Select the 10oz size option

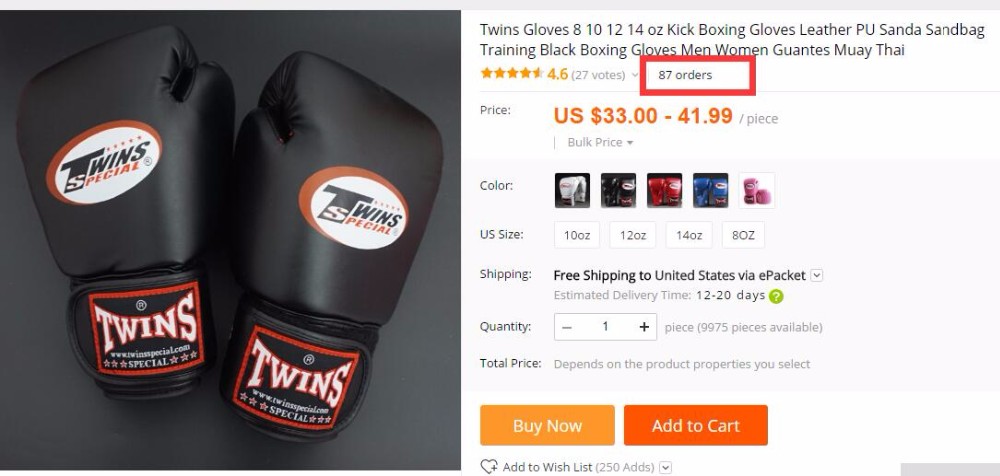click(x=577, y=235)
